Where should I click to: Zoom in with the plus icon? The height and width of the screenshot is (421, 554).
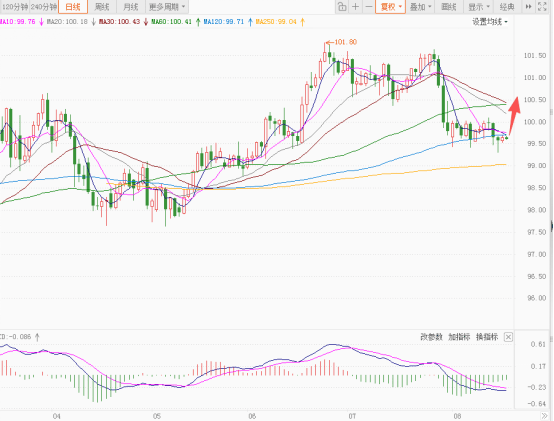(355, 7)
